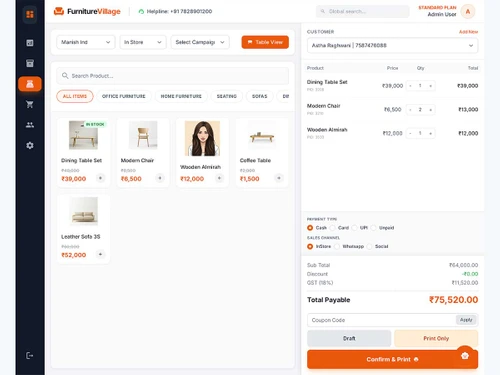Click the Wooden Almirah product image
The width and height of the screenshot is (500, 375).
(202, 138)
